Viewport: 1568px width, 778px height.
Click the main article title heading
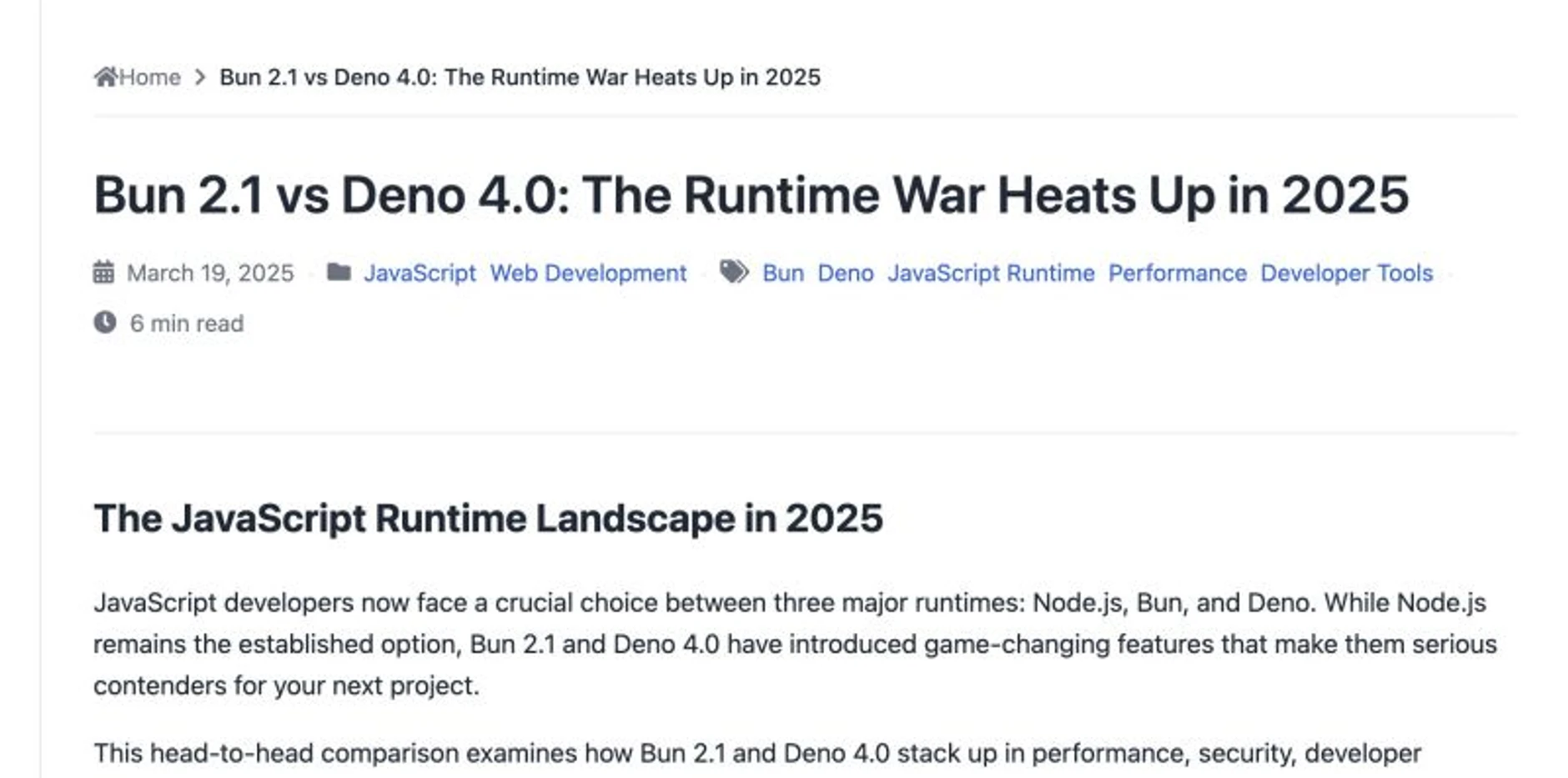tap(751, 195)
